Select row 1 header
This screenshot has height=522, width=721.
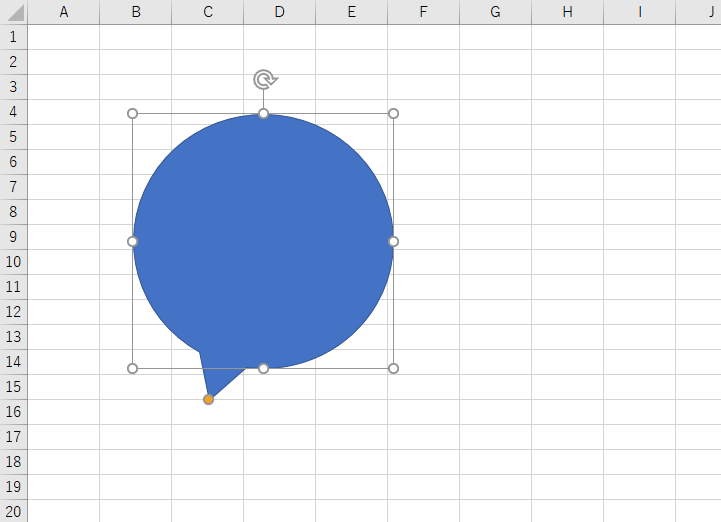coord(13,37)
